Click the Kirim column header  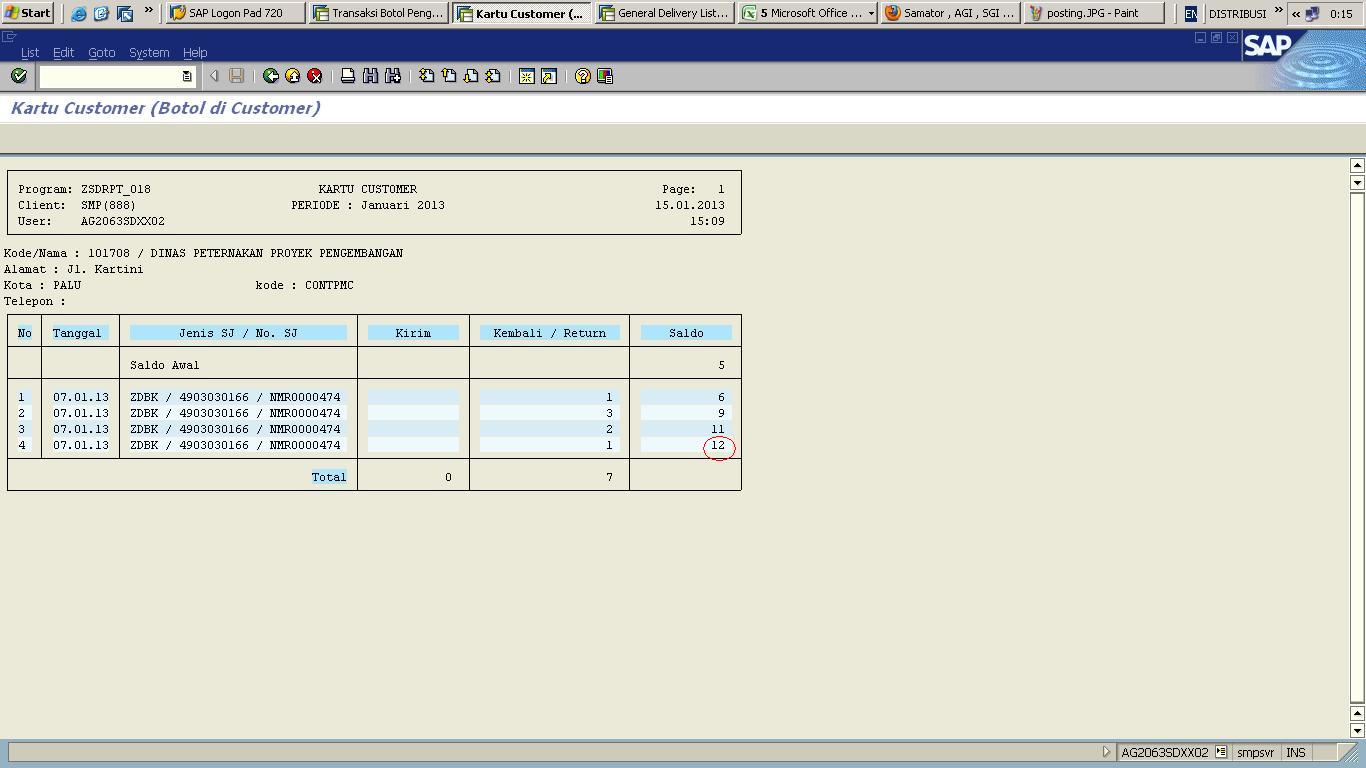point(413,333)
